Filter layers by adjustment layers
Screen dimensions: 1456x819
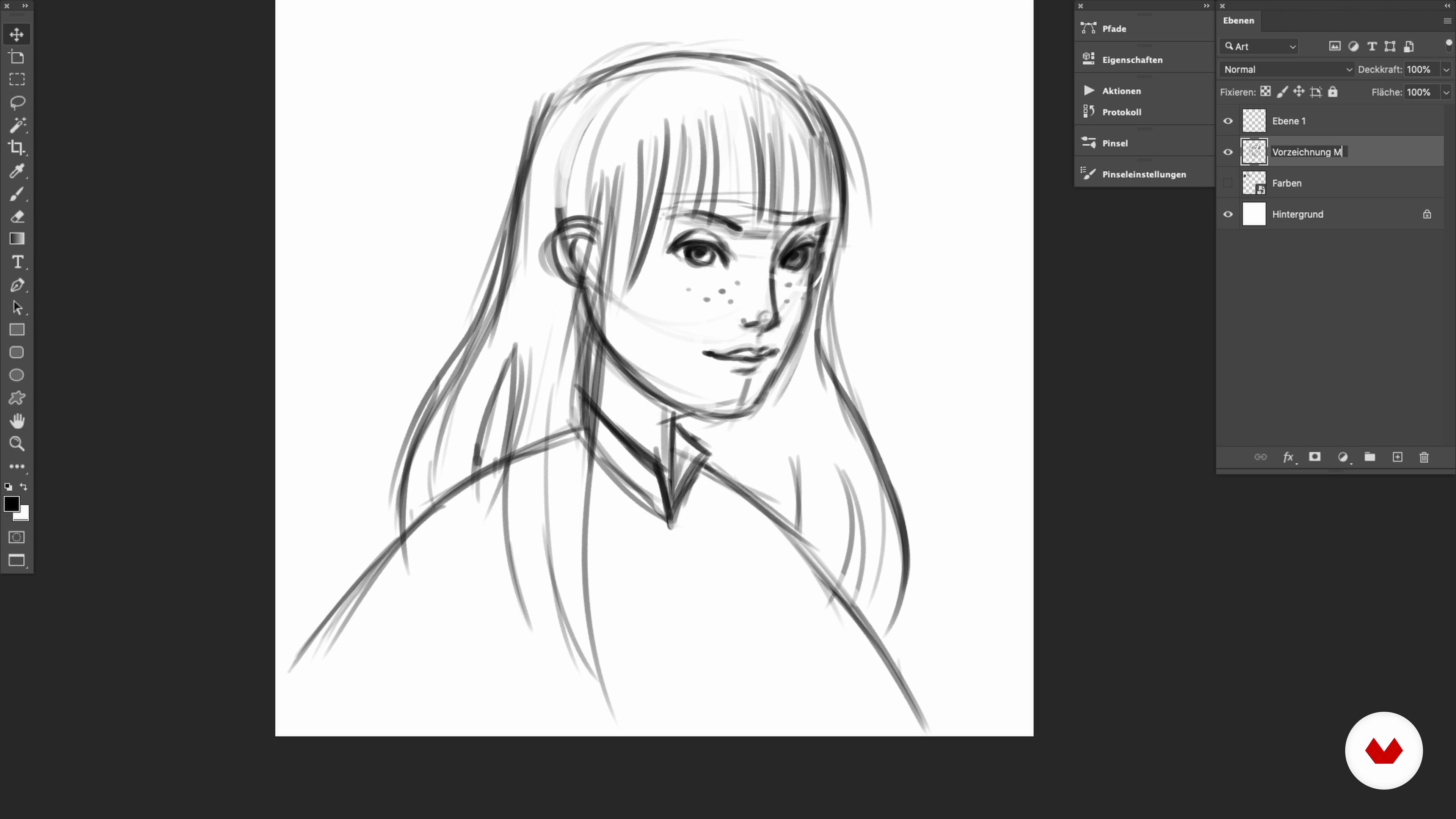point(1353,46)
